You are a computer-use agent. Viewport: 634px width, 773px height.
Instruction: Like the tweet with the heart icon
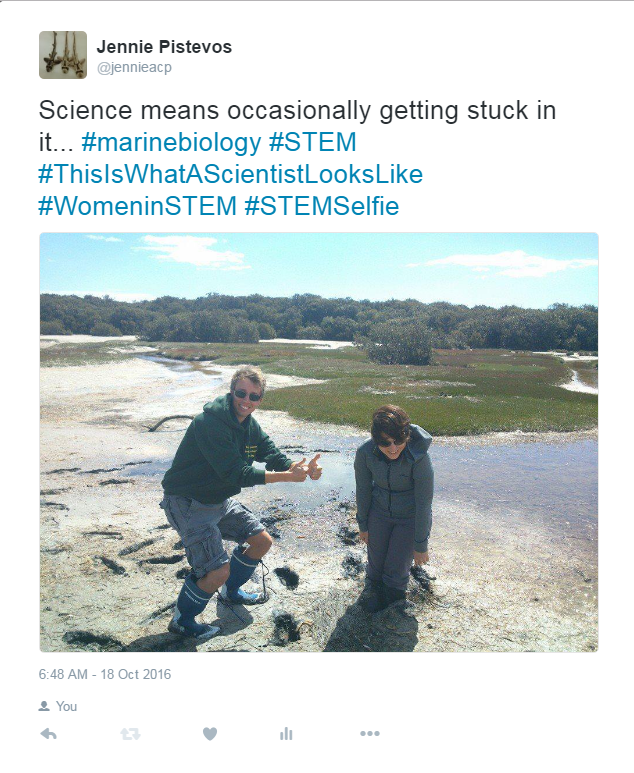210,734
